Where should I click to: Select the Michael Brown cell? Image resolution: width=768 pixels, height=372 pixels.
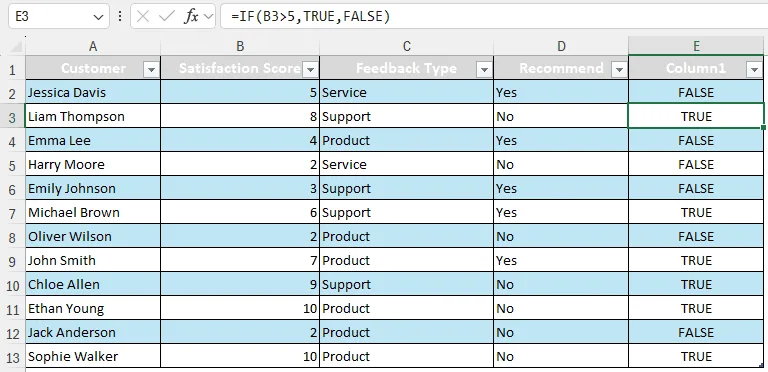point(93,212)
